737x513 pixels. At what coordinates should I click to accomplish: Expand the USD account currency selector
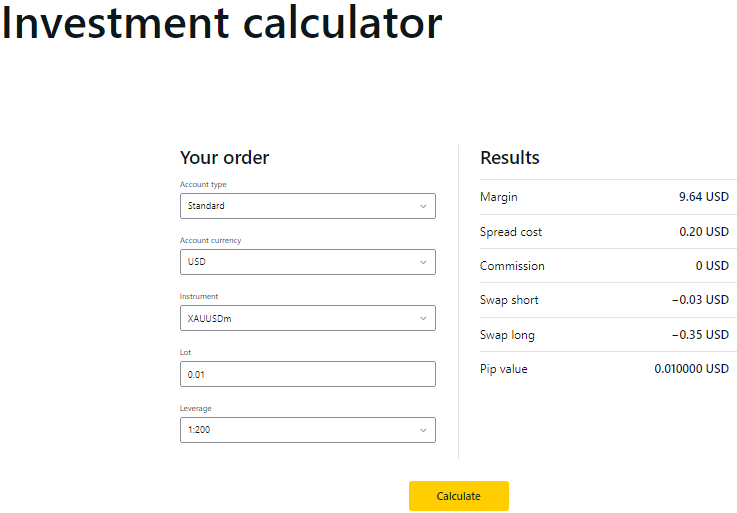(x=300, y=262)
